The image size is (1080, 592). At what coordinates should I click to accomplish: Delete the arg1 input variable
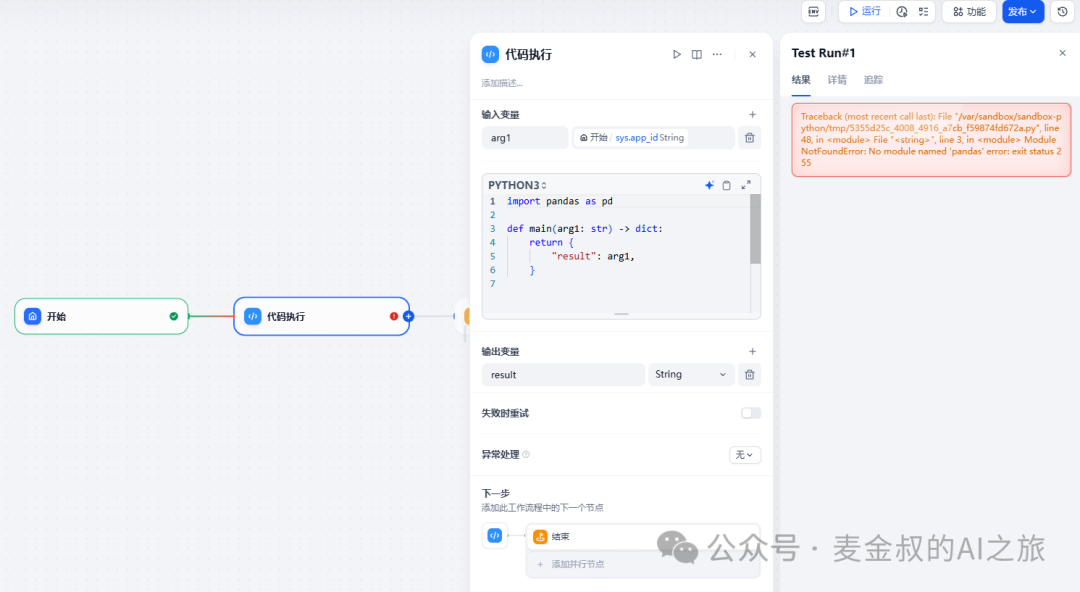pyautogui.click(x=749, y=138)
